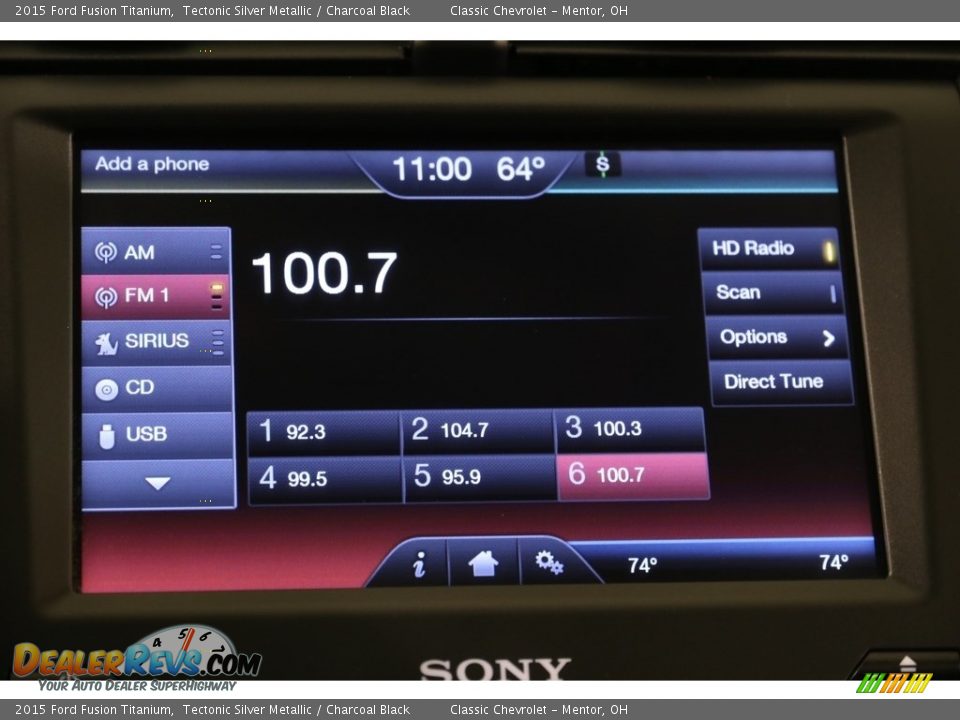Select the USB source
Viewport: 960px width, 720px height.
tap(157, 435)
